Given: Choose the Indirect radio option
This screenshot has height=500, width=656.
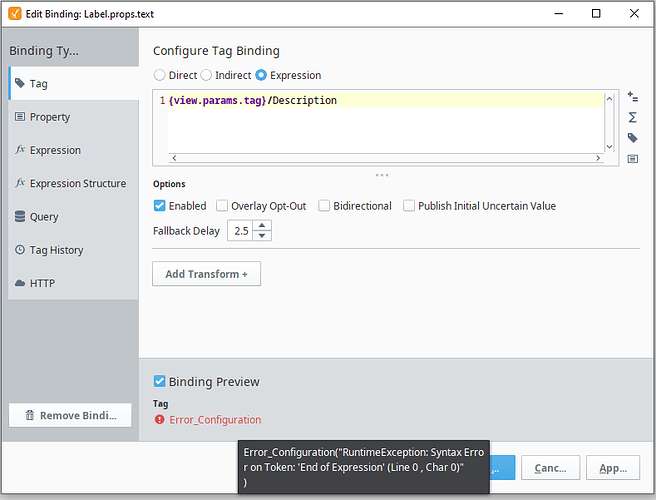Looking at the screenshot, I should point(206,75).
